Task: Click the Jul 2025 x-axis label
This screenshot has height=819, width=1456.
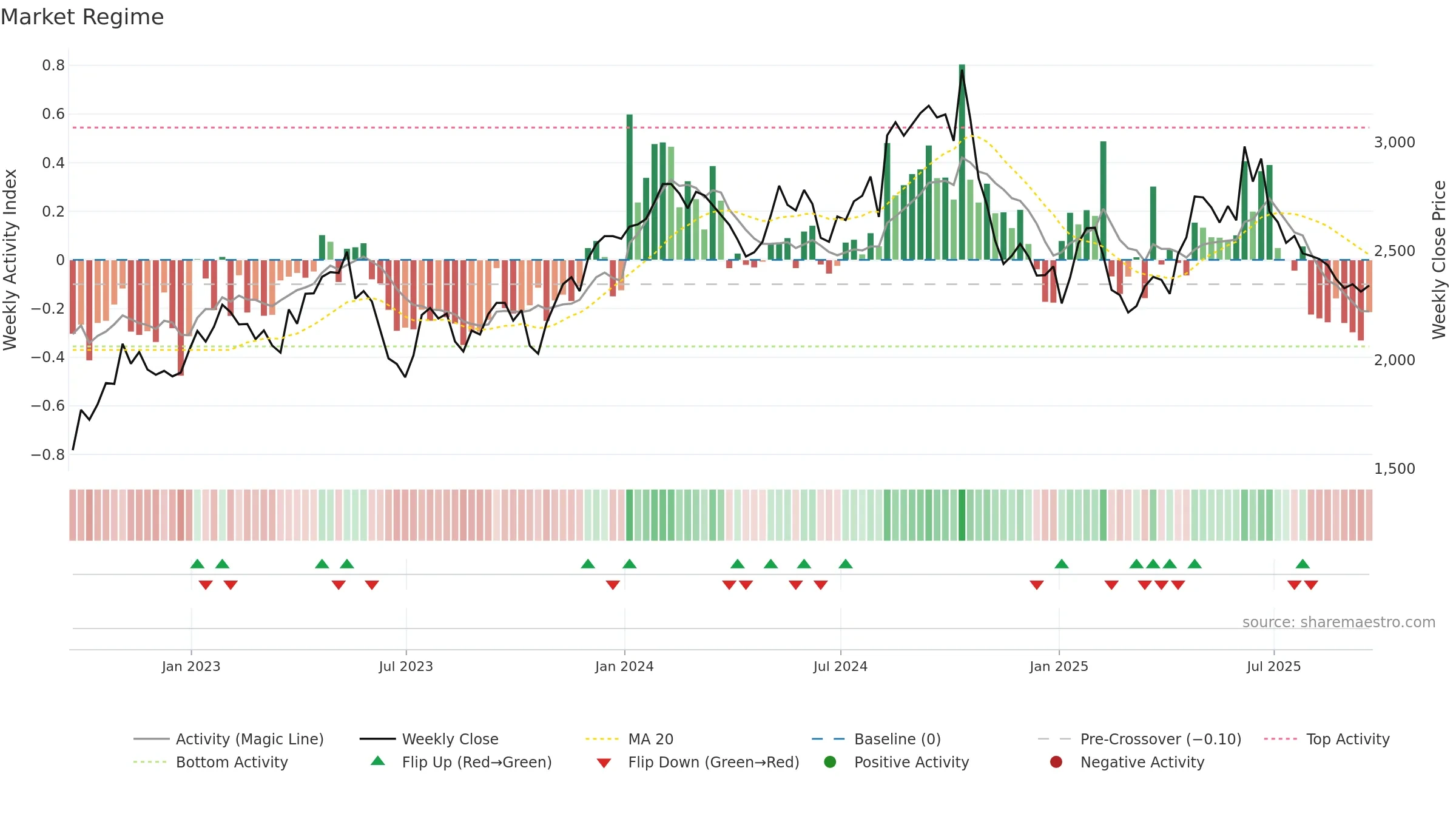Action: click(1274, 666)
